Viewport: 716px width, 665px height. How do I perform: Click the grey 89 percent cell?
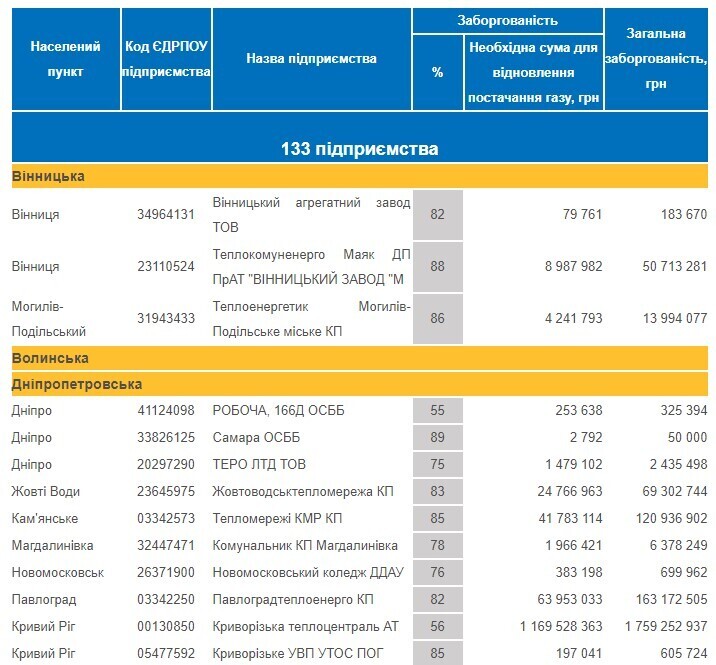(437, 438)
